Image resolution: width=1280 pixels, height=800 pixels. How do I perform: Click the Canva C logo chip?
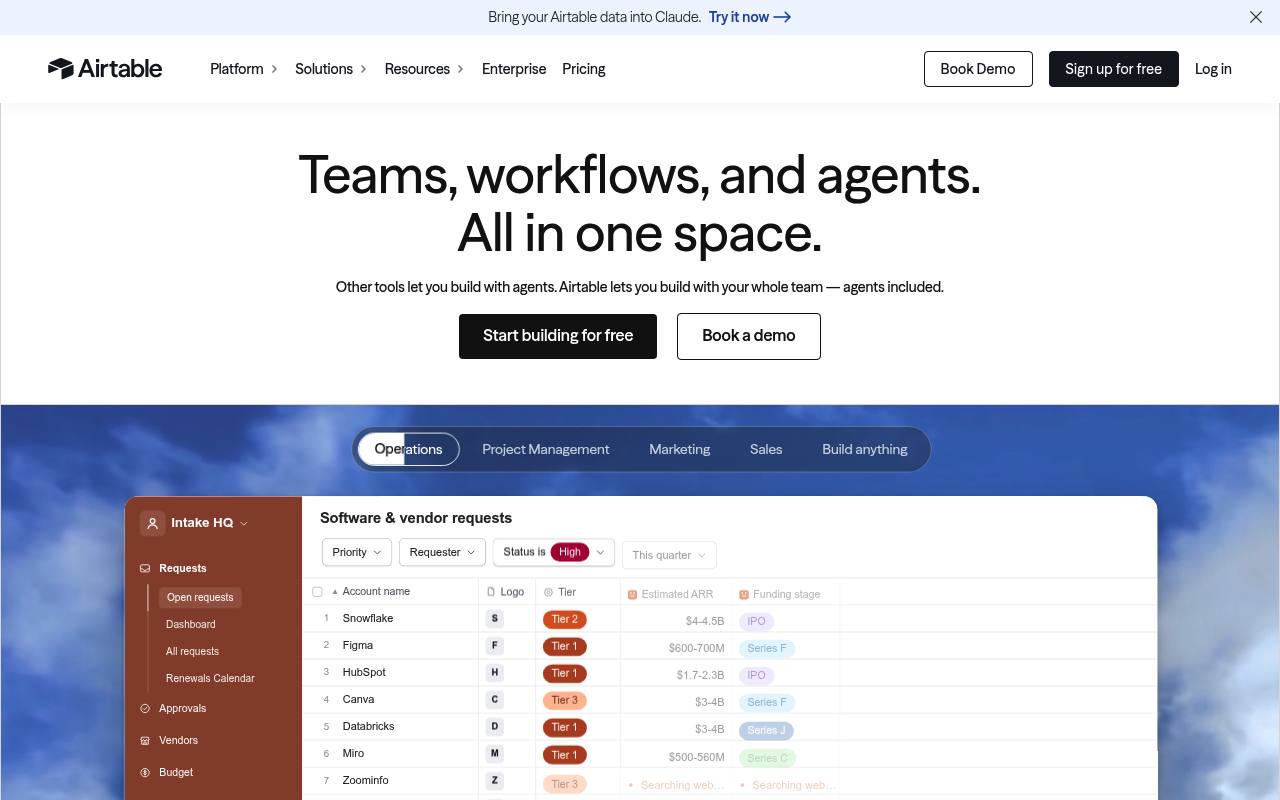[494, 700]
